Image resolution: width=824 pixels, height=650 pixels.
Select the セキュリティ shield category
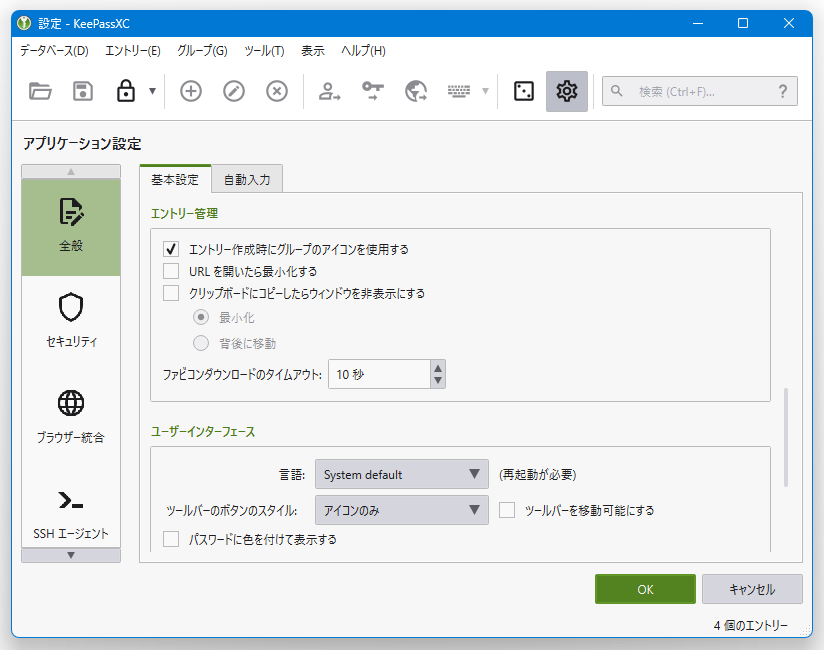click(71, 320)
